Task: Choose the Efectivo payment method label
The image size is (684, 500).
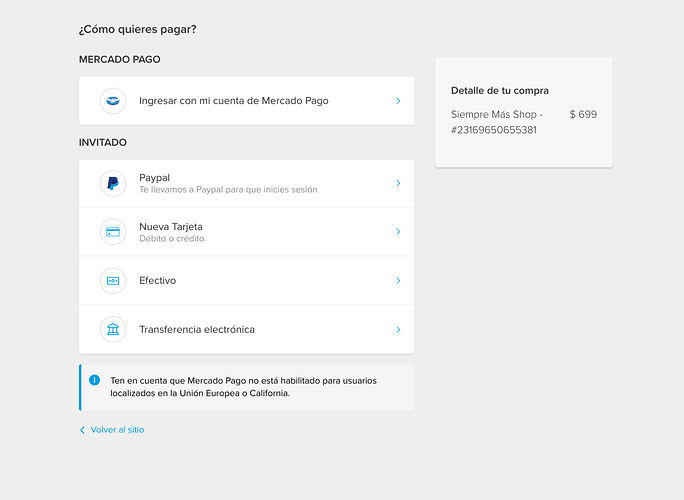Action: click(157, 281)
